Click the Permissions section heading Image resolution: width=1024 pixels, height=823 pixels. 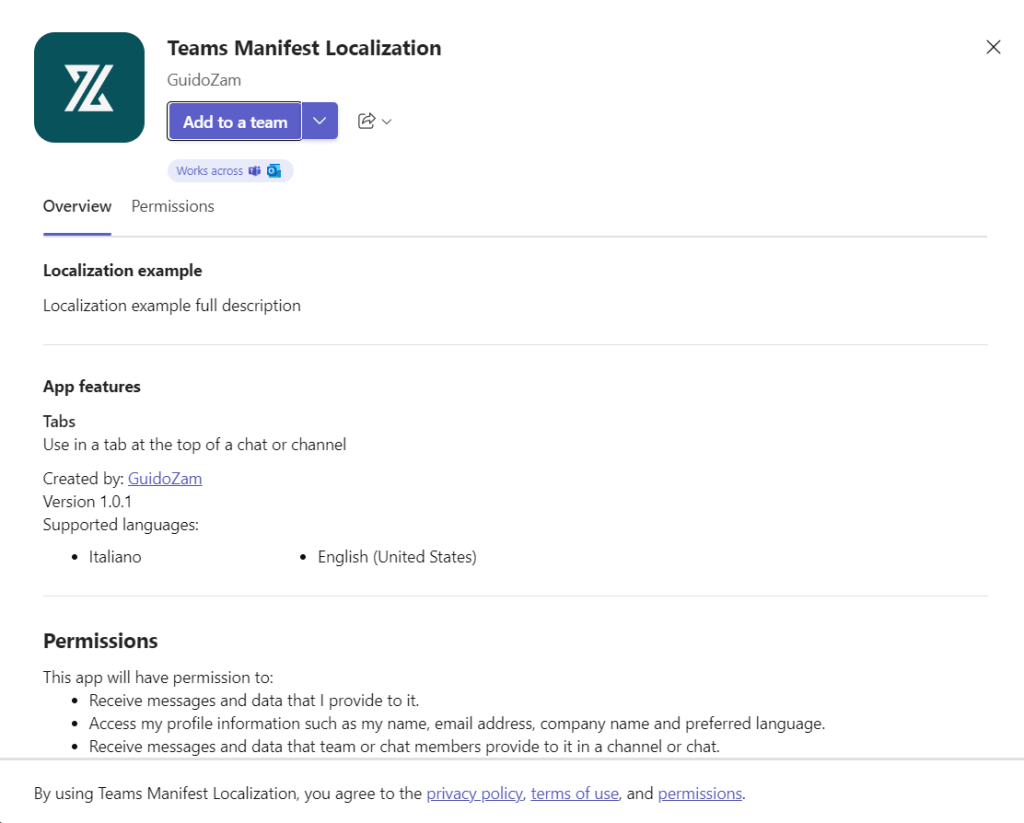tap(100, 641)
